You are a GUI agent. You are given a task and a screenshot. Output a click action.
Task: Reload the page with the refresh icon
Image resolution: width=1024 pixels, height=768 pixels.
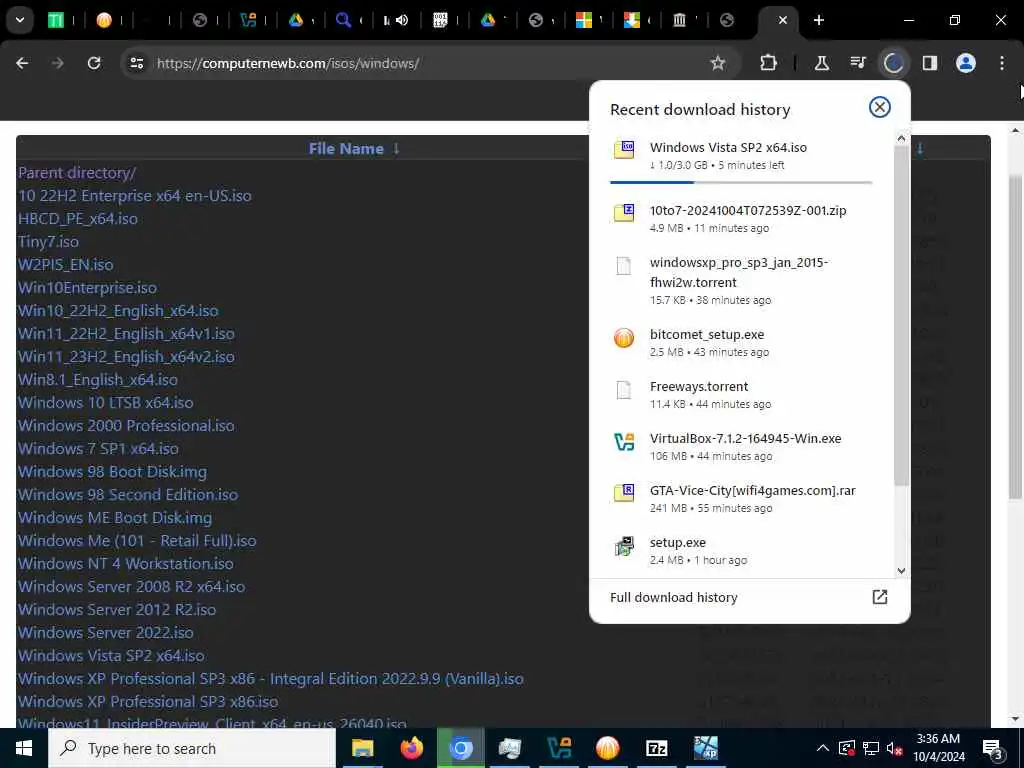click(94, 63)
